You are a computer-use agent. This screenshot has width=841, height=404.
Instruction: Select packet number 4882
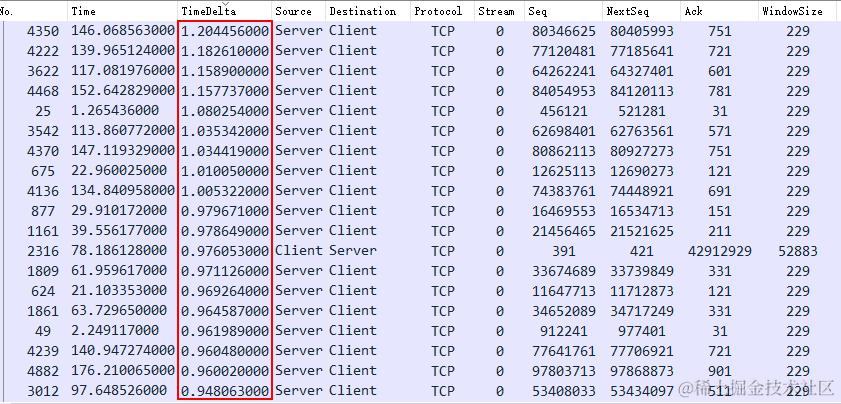[43, 371]
